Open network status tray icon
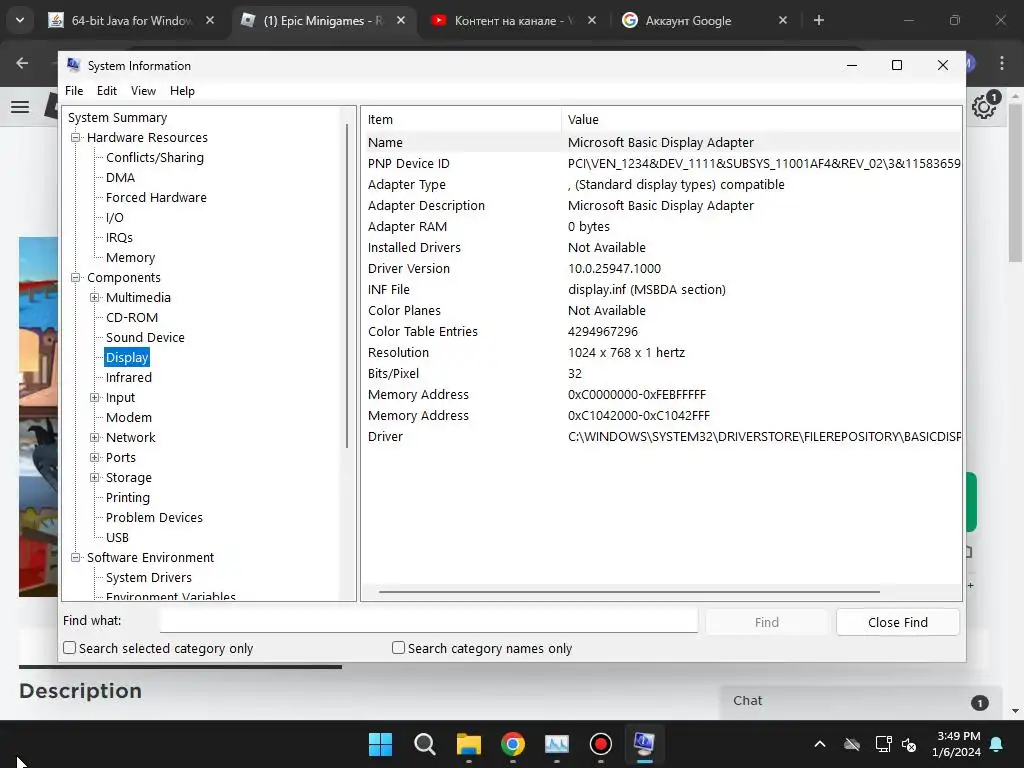This screenshot has width=1024, height=768. [x=883, y=744]
